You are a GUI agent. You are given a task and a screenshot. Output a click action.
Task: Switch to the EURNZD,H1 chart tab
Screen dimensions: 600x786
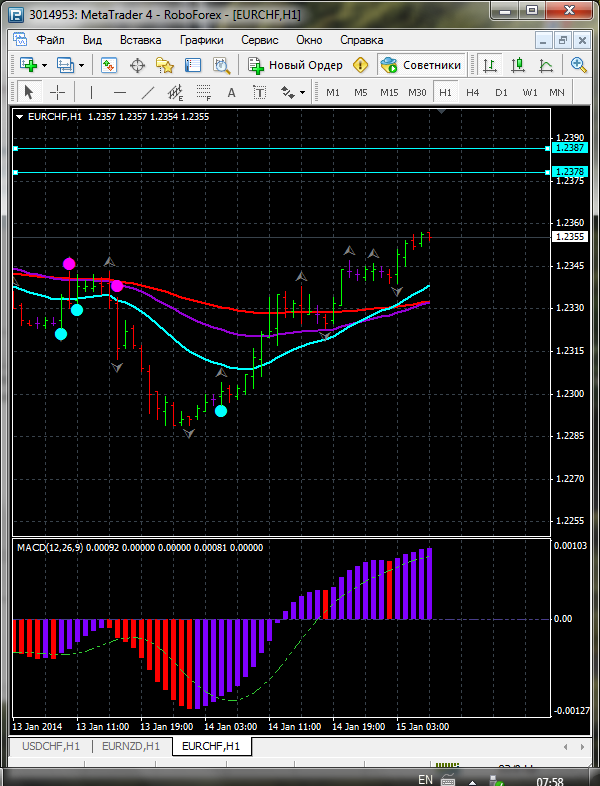tap(131, 746)
